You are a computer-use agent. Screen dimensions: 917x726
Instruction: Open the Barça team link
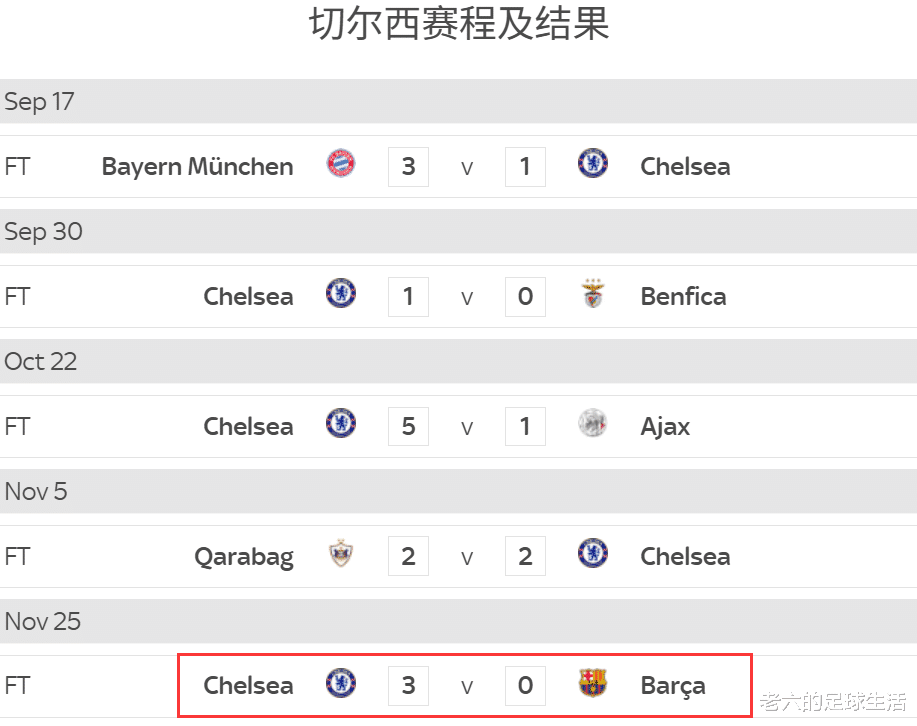tap(672, 686)
